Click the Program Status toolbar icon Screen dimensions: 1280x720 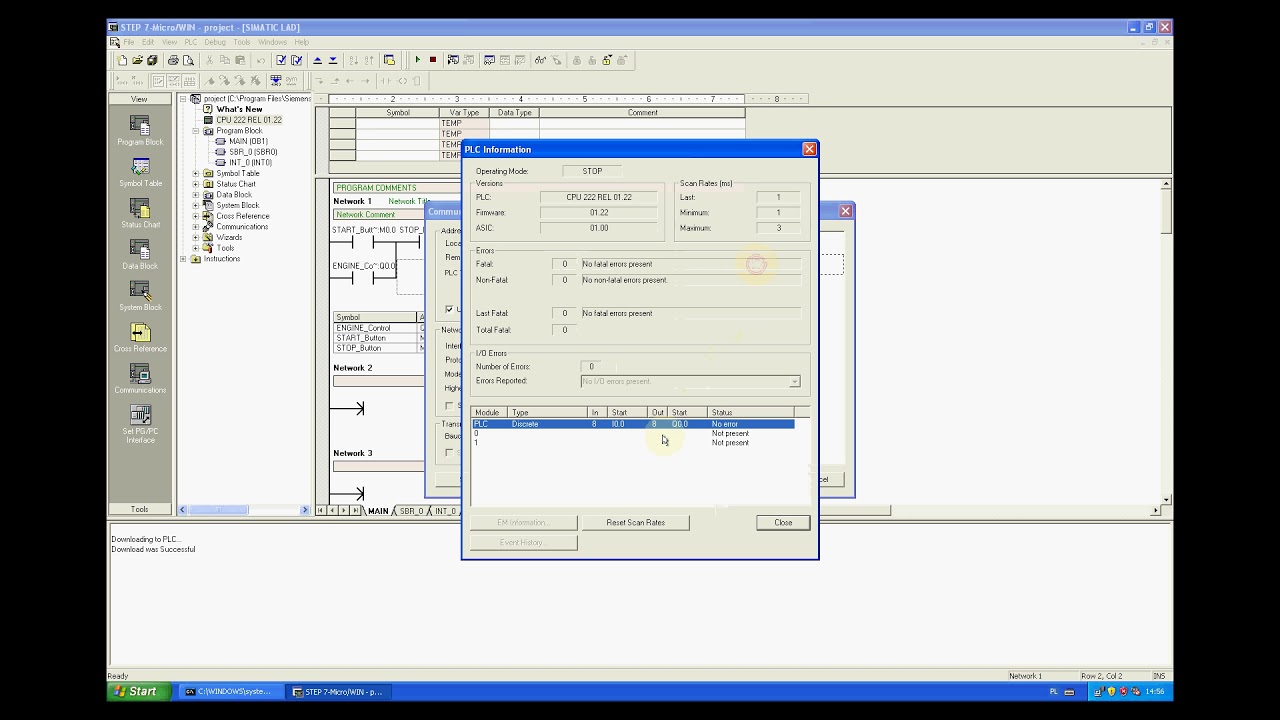(x=453, y=60)
